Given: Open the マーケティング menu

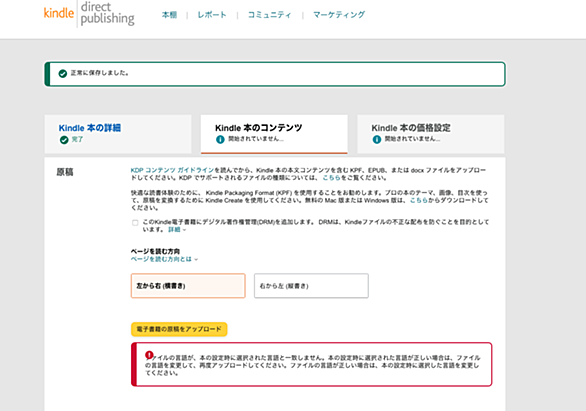Looking at the screenshot, I should point(339,15).
